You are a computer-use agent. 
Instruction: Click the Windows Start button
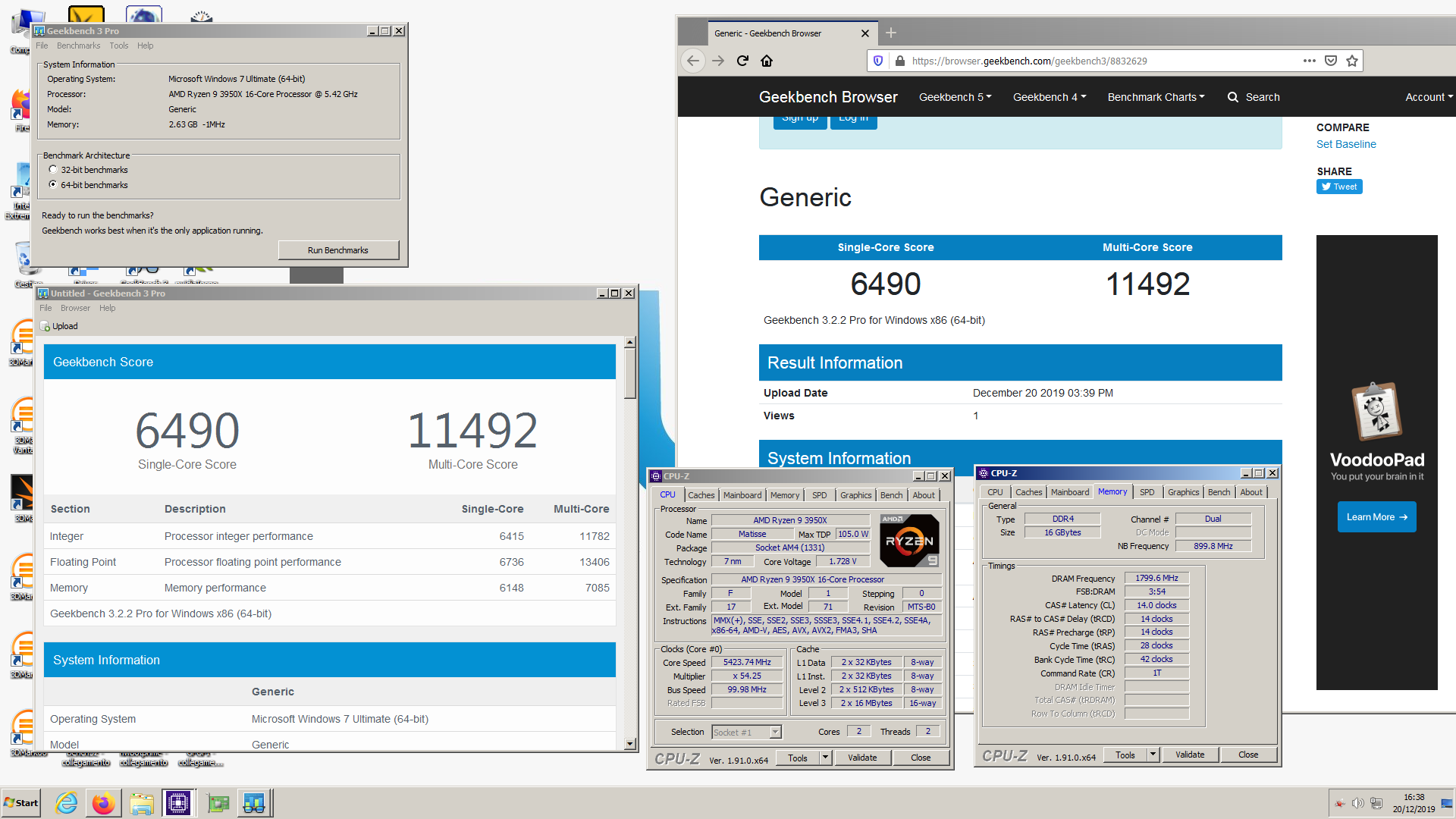click(x=21, y=803)
